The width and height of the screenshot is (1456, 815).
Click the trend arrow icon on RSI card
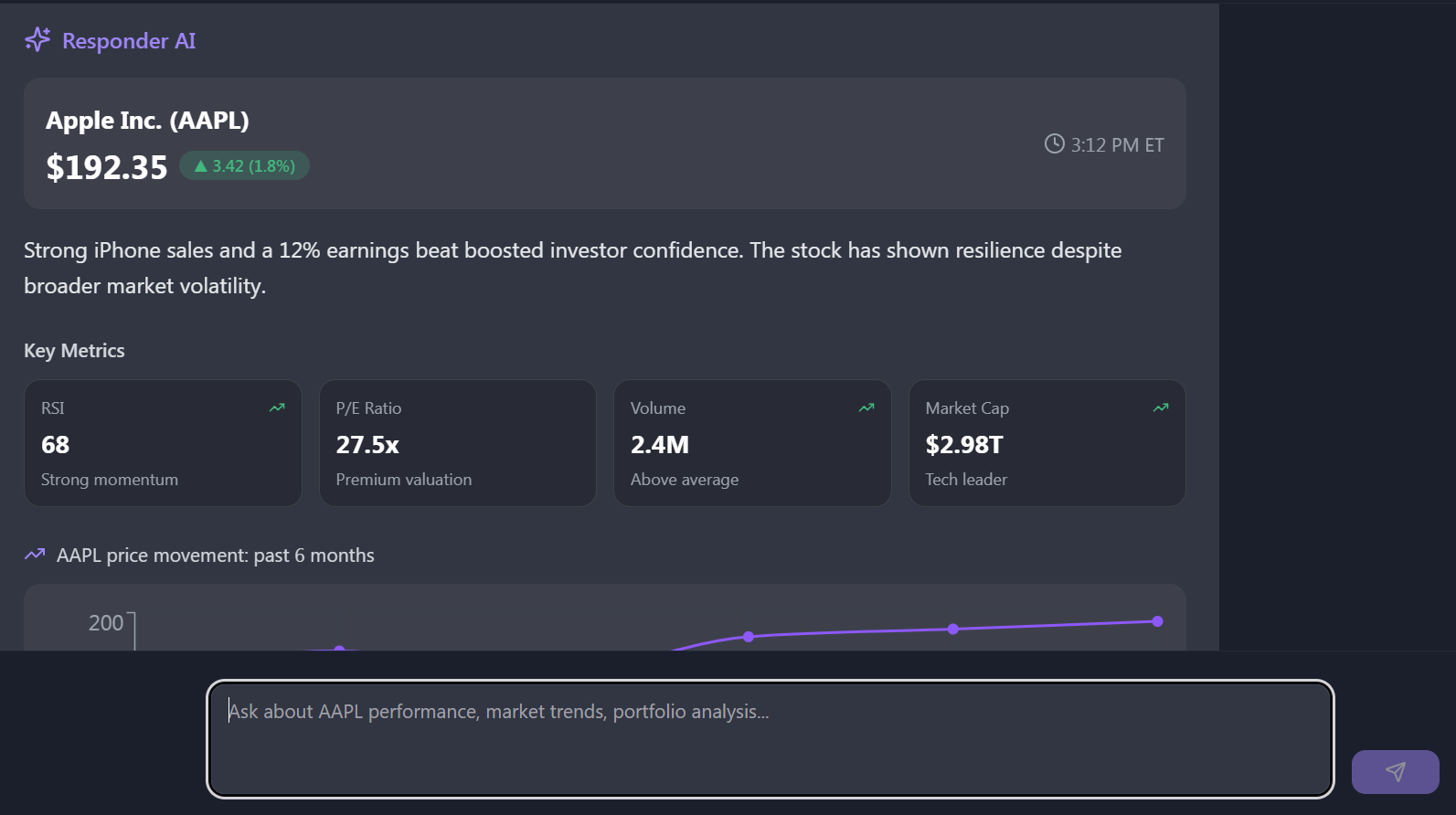pos(277,407)
